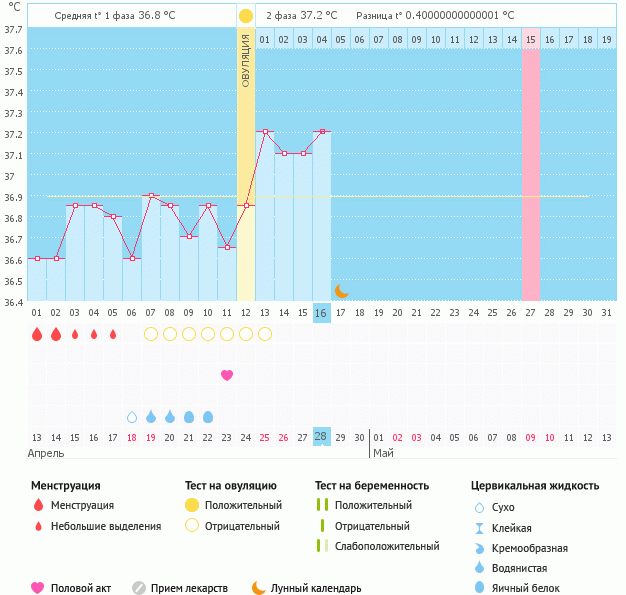Click the 'Половой акт' legend label
Viewport: 626px width, 595px height.
(83, 588)
